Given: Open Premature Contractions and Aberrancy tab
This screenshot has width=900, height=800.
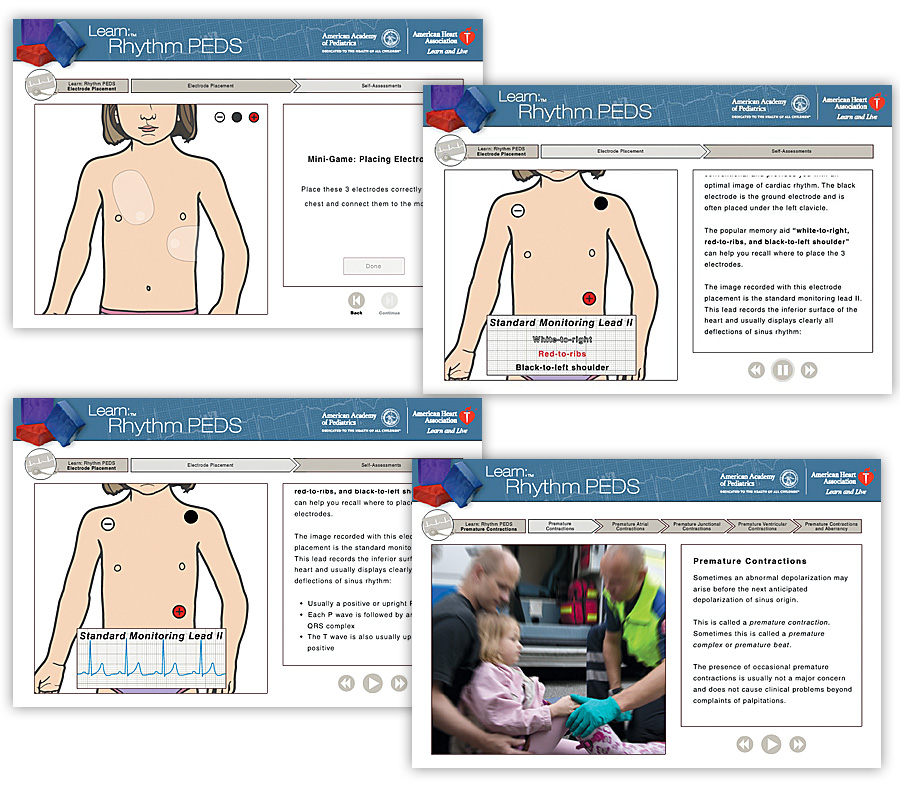Looking at the screenshot, I should point(829,526).
